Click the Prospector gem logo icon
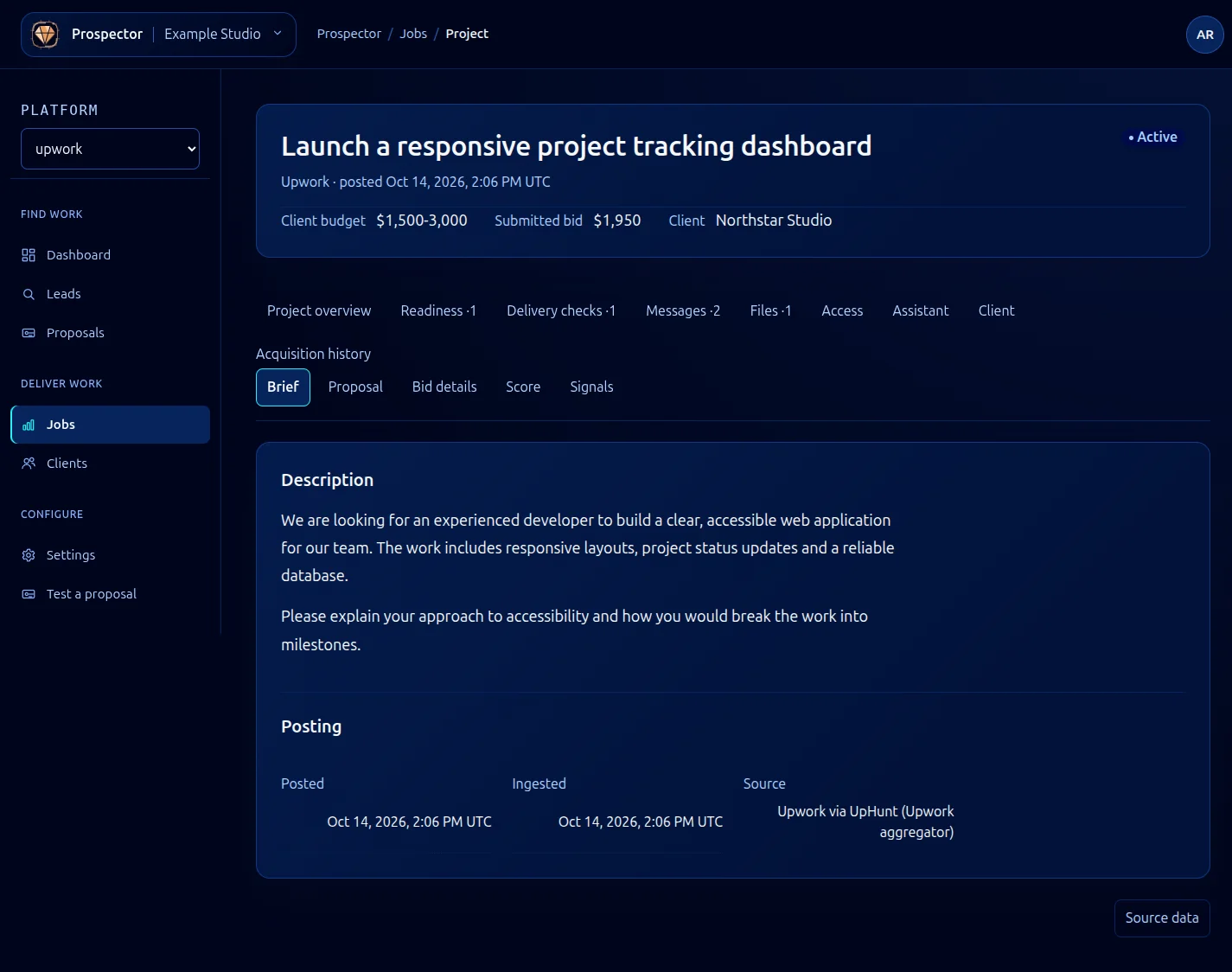This screenshot has width=1232, height=972. pyautogui.click(x=45, y=35)
